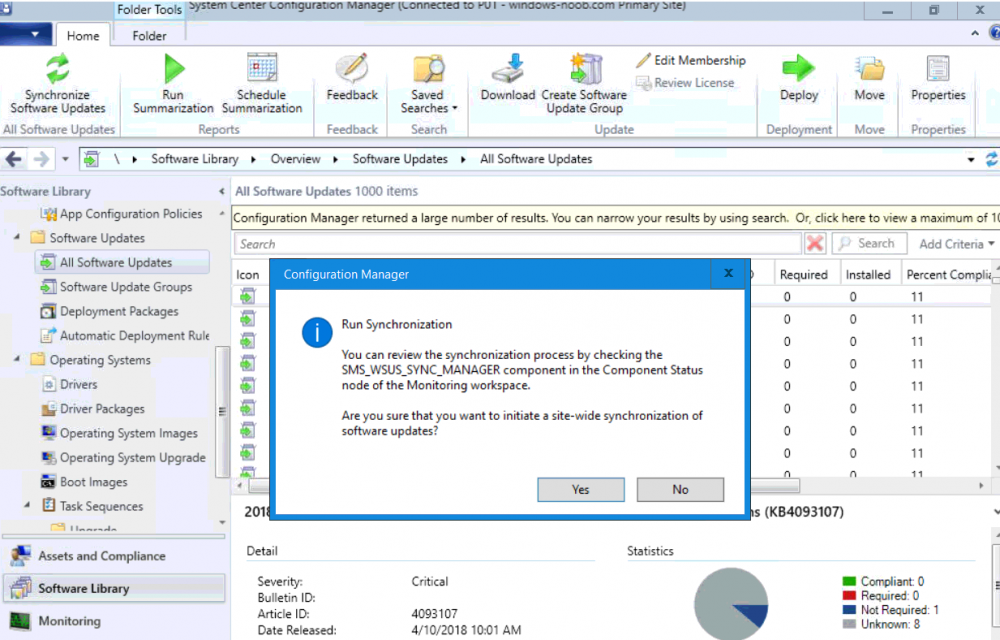The height and width of the screenshot is (640, 1000).
Task: Click Software Updates in the breadcrumb path
Action: pos(400,159)
